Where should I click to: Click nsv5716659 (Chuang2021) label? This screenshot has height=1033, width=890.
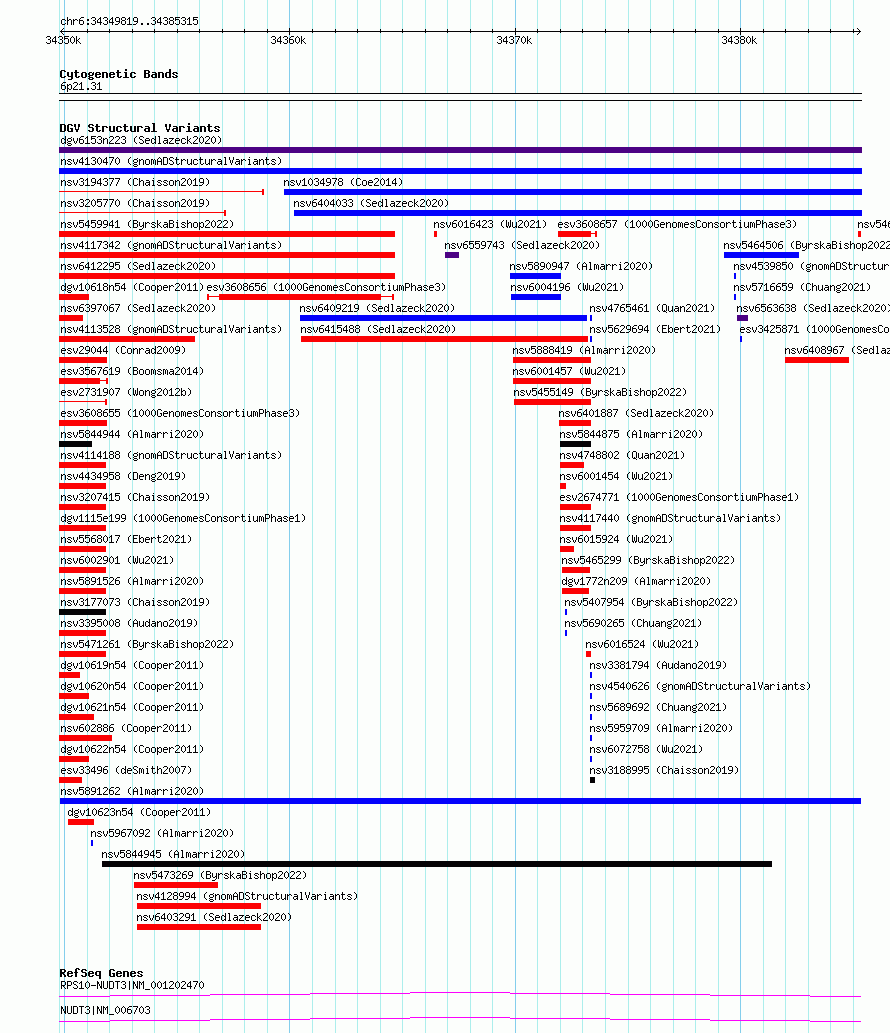tap(802, 288)
